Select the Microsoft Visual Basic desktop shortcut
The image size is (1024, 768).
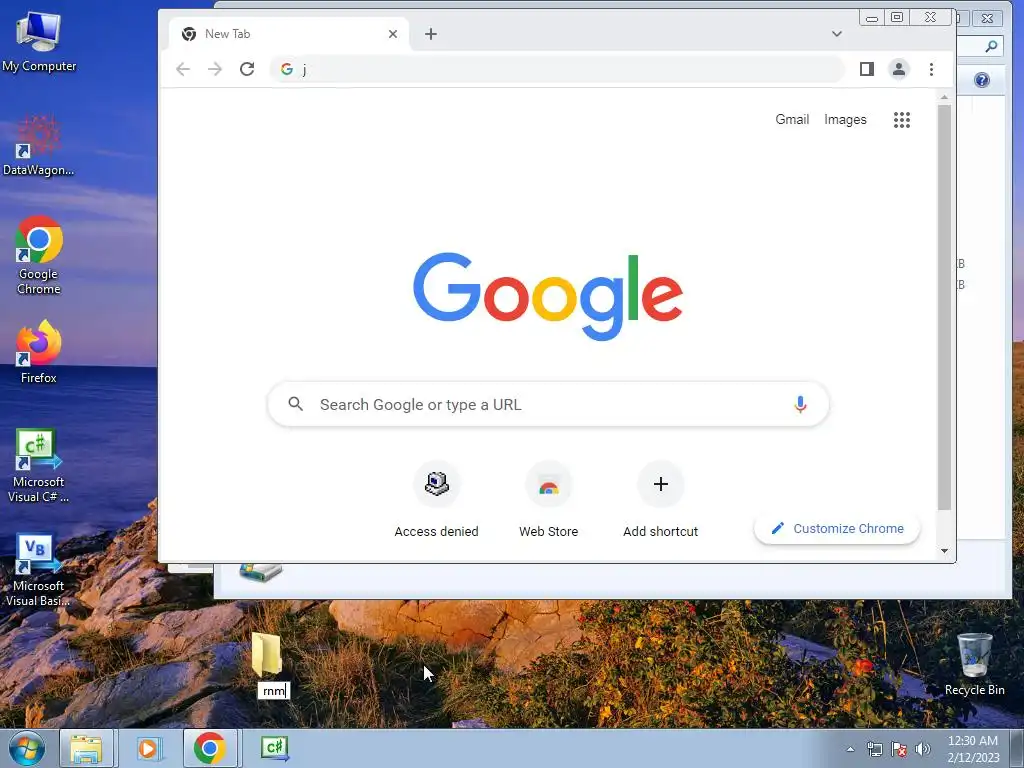pos(39,570)
